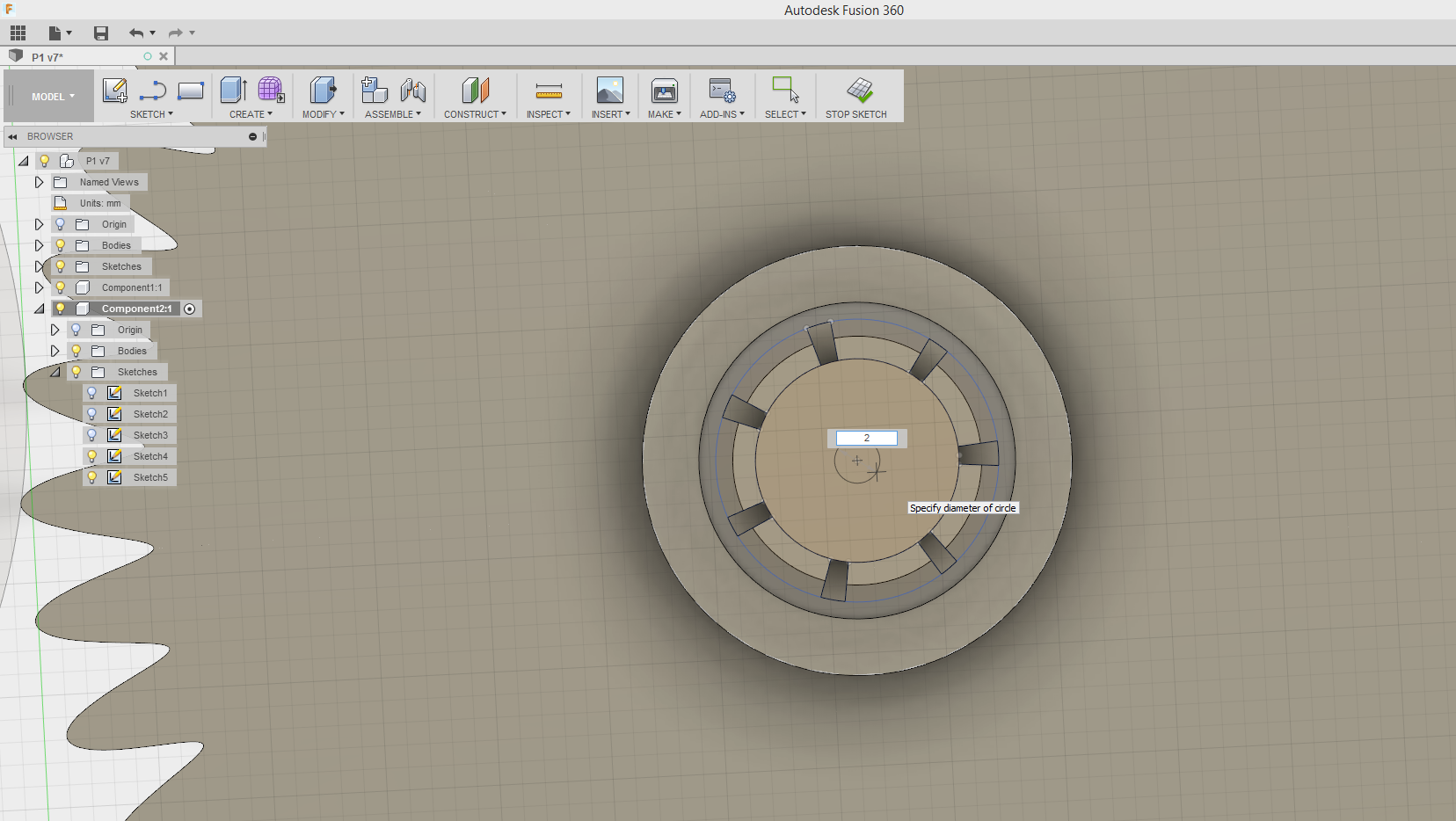Click the New Component assemble icon
Image resolution: width=1456 pixels, height=821 pixels.
[375, 90]
